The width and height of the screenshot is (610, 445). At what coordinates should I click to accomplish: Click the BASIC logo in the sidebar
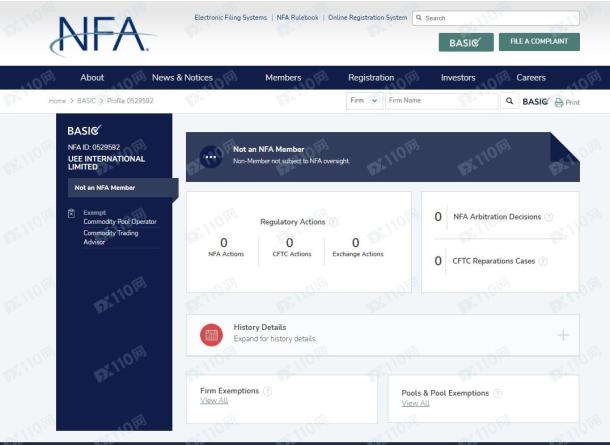84,130
